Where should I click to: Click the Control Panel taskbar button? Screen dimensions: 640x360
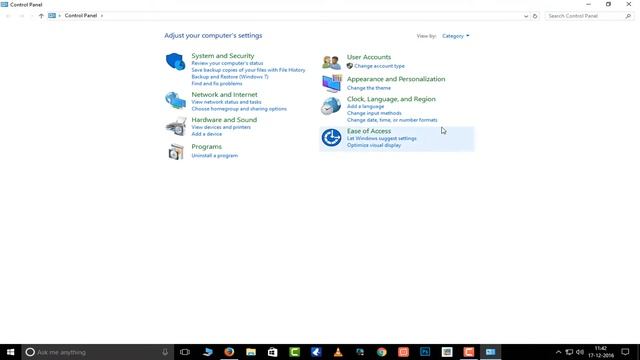coord(490,352)
